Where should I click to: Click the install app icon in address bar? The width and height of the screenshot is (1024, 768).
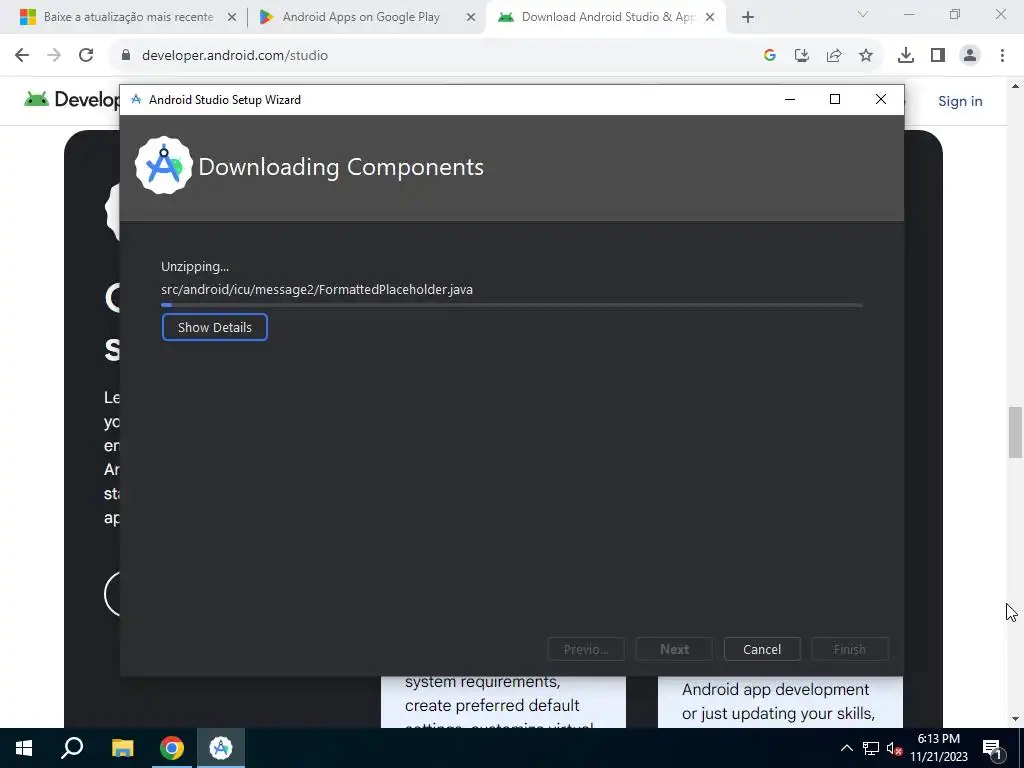pos(801,56)
